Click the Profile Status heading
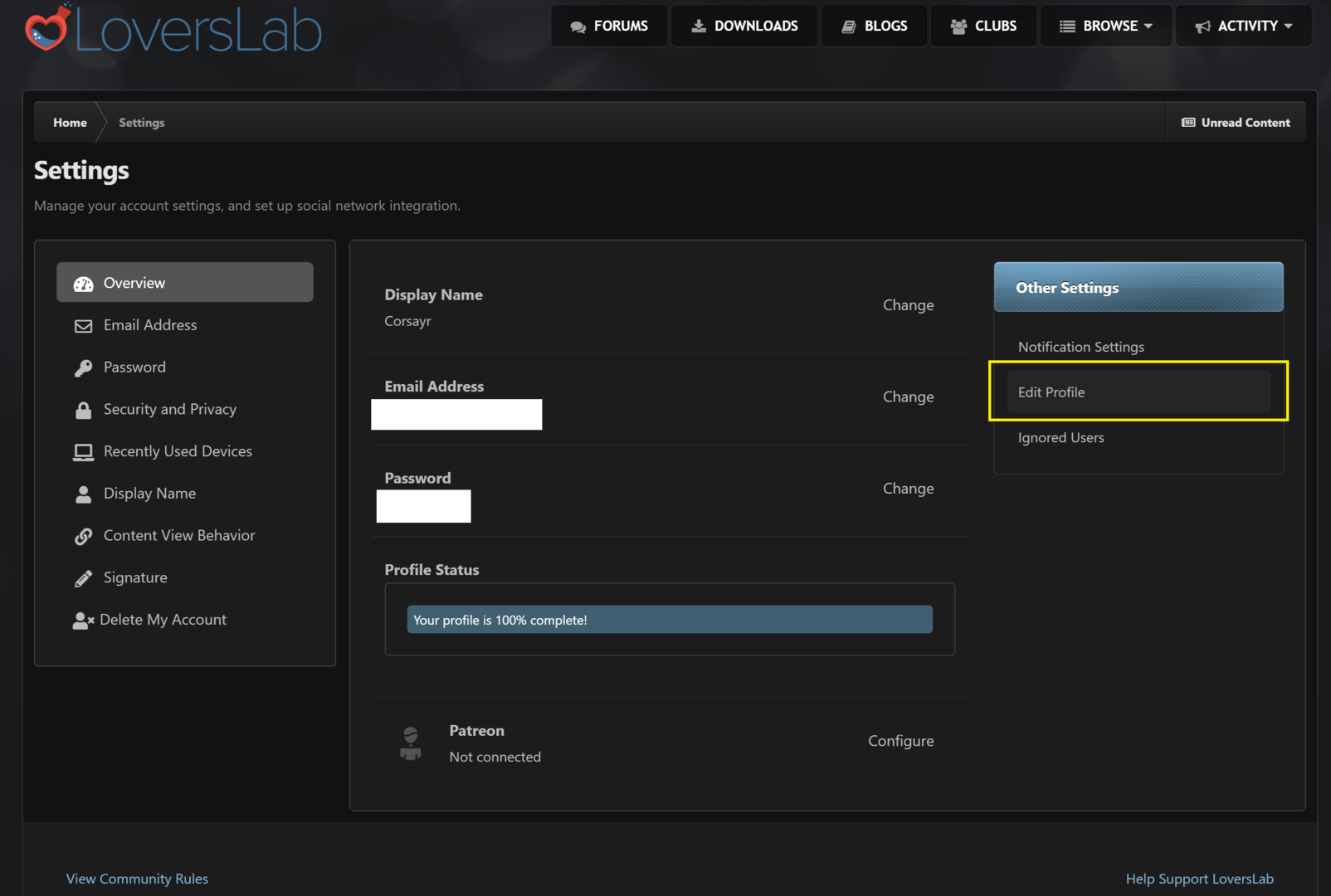 [x=431, y=570]
